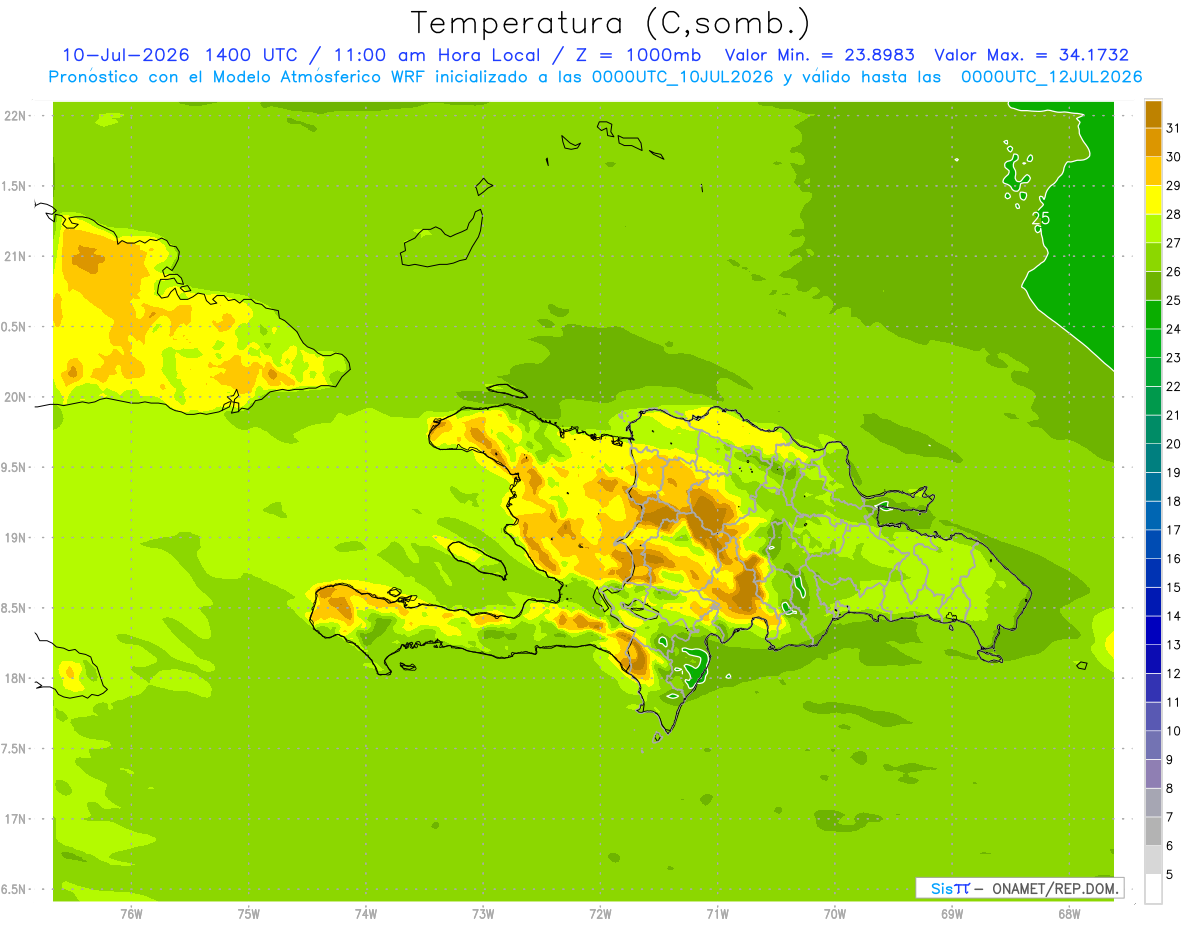Click the "20N" latitude axis label
The height and width of the screenshot is (927, 1200).
pos(15,397)
